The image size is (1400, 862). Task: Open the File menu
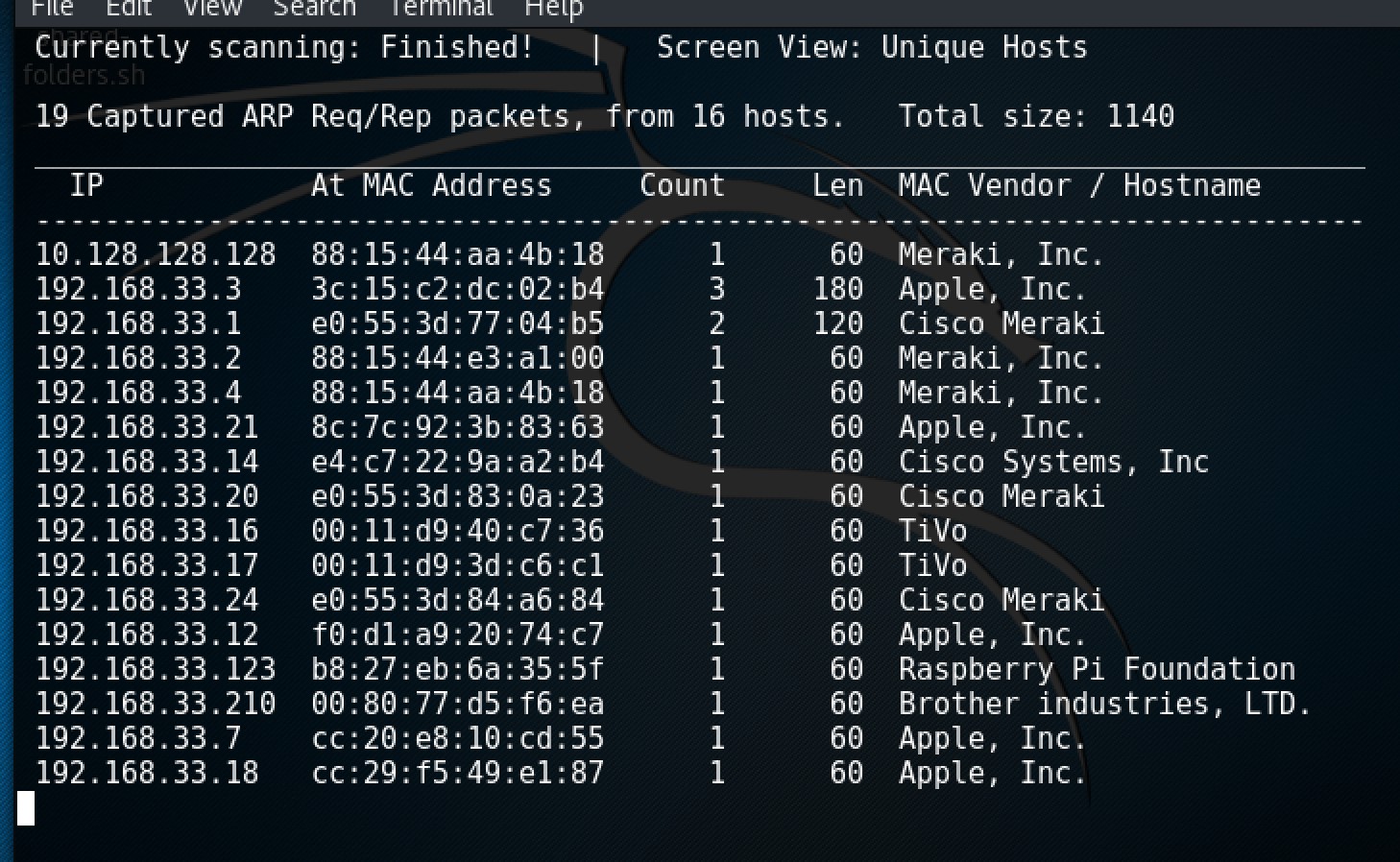(52, 8)
